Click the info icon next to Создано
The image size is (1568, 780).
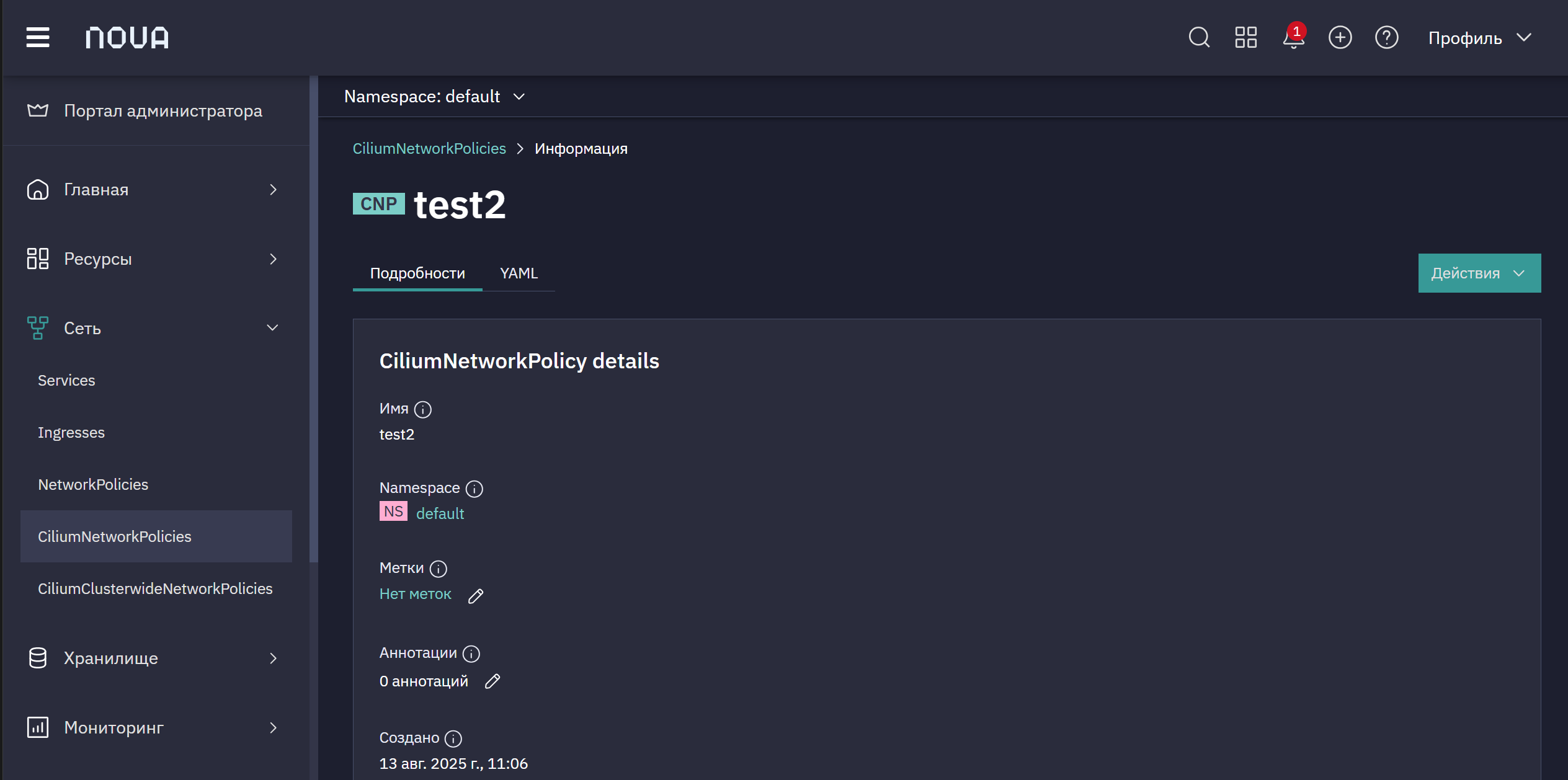coord(453,738)
